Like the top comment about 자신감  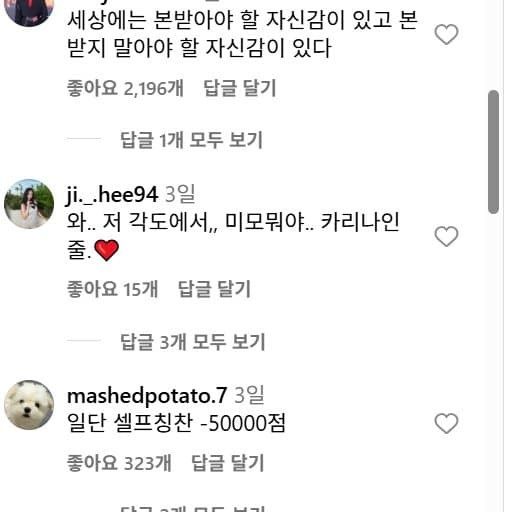pyautogui.click(x=446, y=34)
